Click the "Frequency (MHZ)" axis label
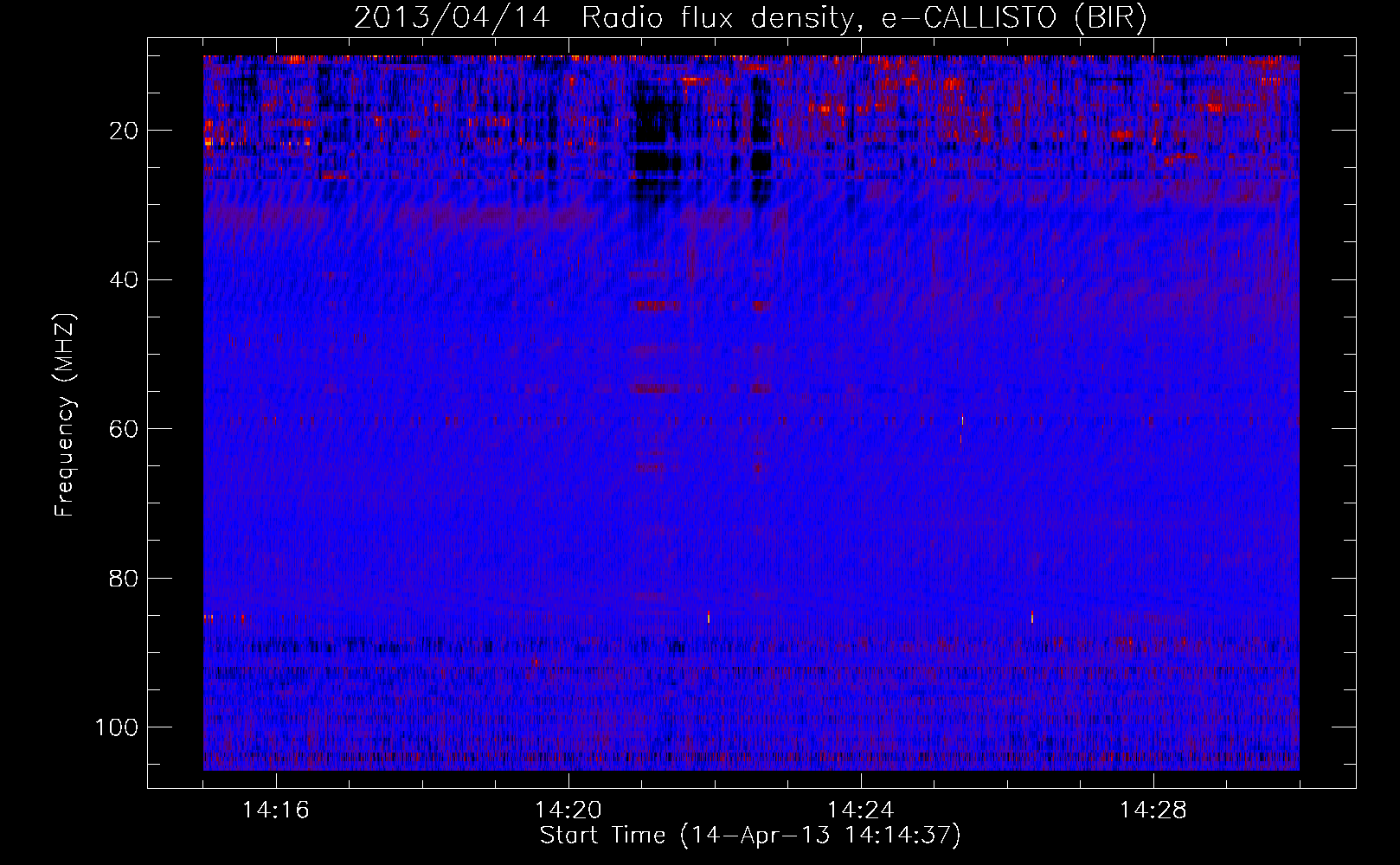Viewport: 1400px width, 865px height. pyautogui.click(x=66, y=415)
